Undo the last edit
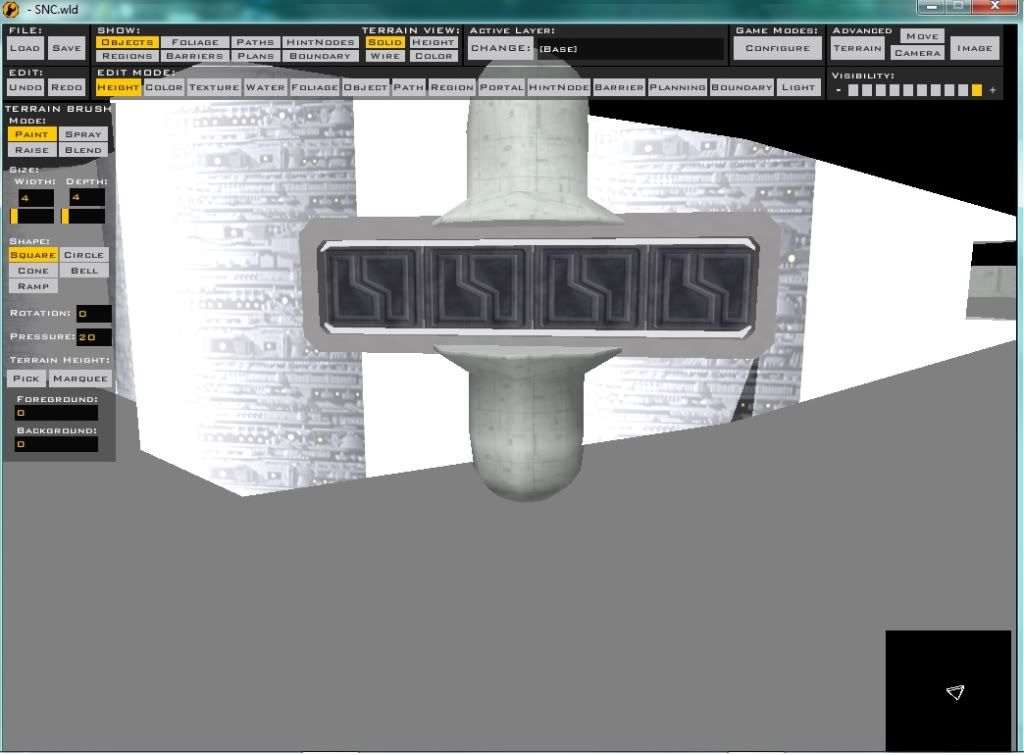The image size is (1024, 755). point(25,87)
